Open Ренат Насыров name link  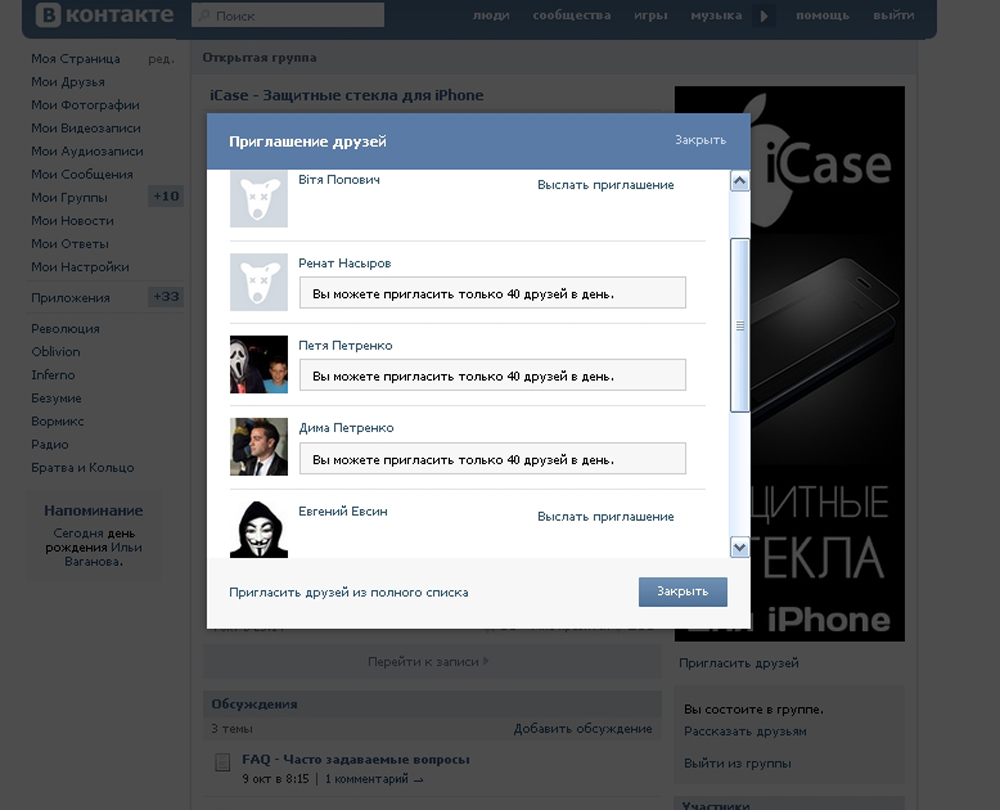(x=344, y=263)
